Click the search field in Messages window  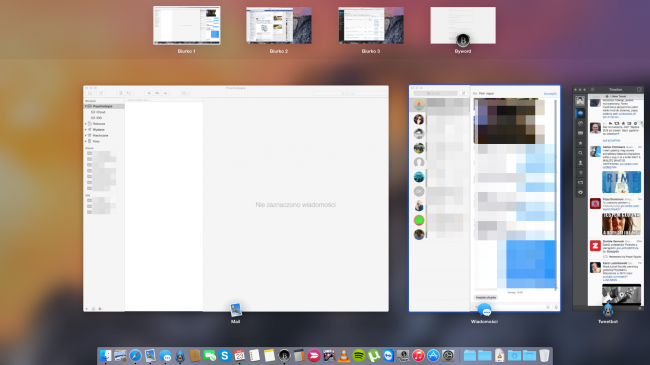[x=436, y=93]
